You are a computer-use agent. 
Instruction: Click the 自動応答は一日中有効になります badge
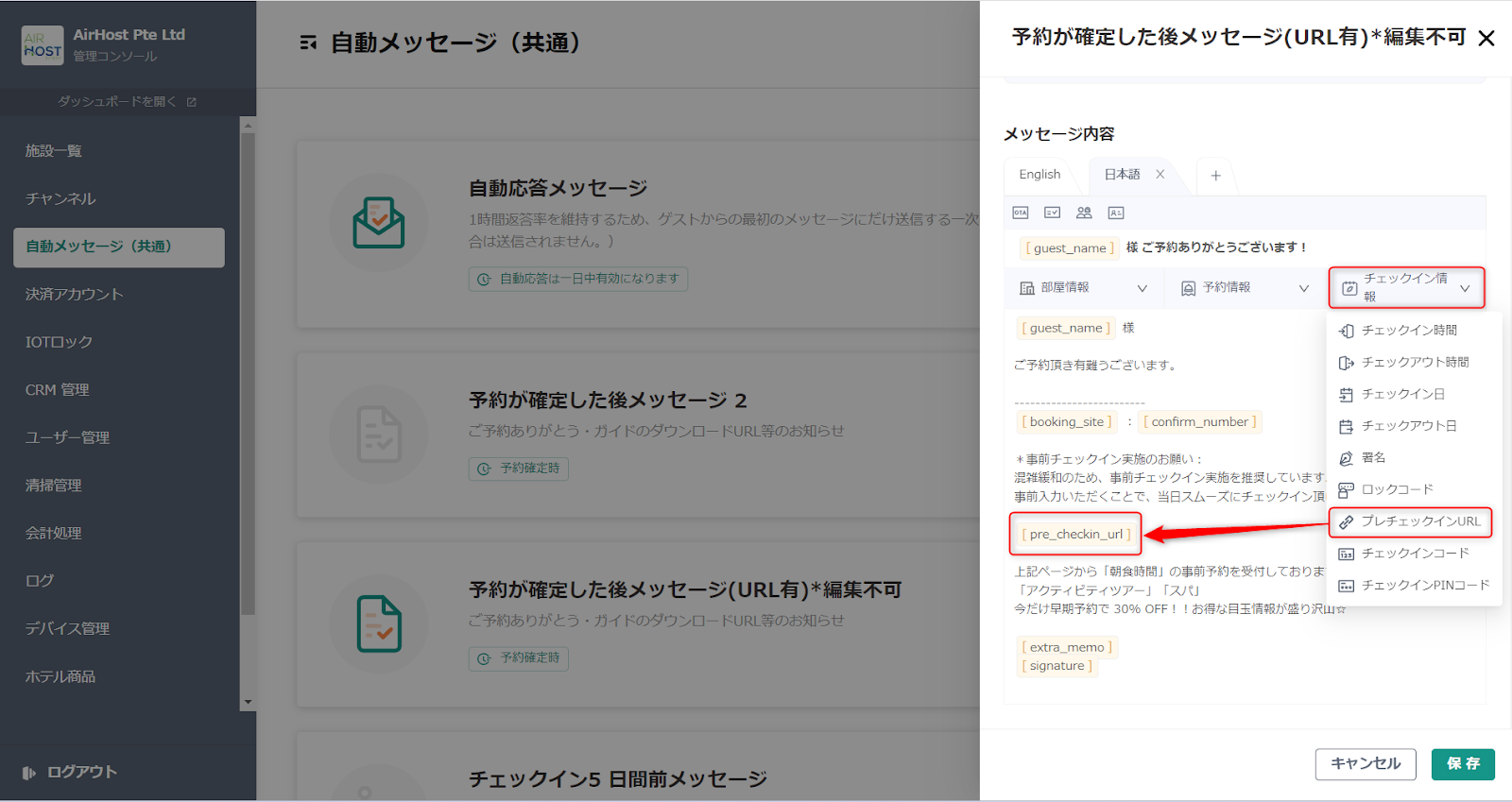coord(578,280)
